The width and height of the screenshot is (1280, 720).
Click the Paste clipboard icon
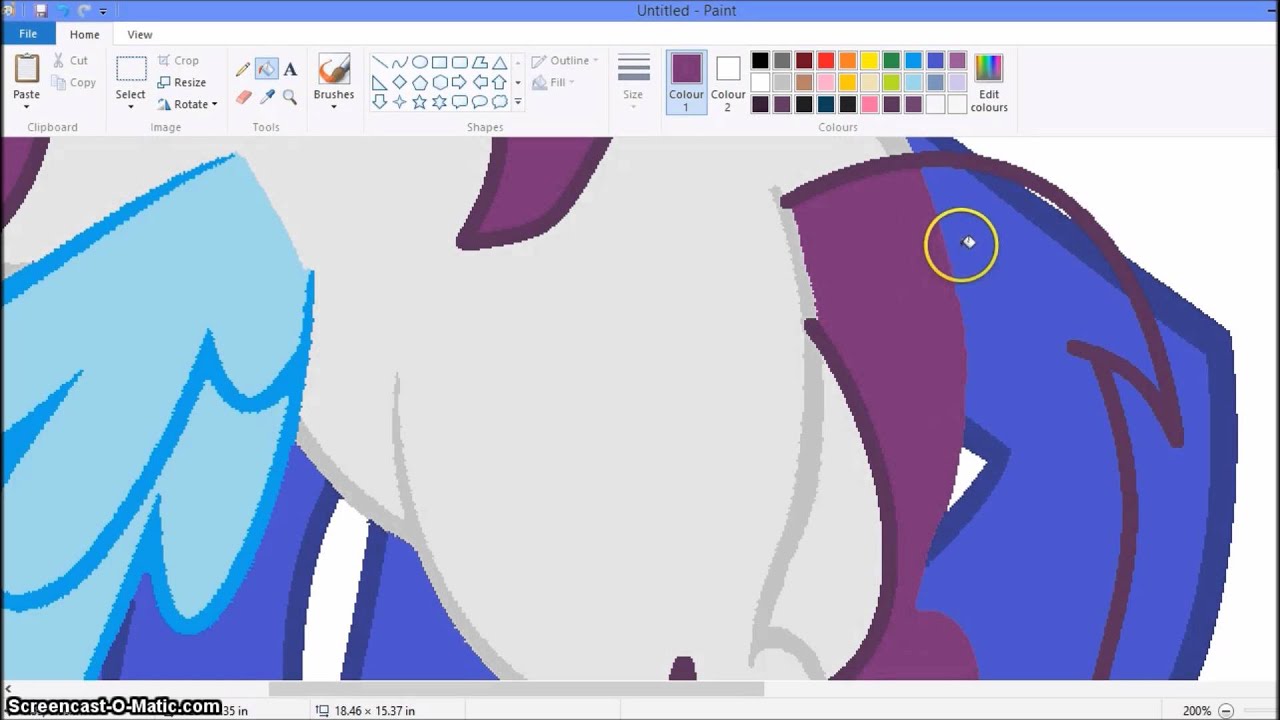point(27,68)
